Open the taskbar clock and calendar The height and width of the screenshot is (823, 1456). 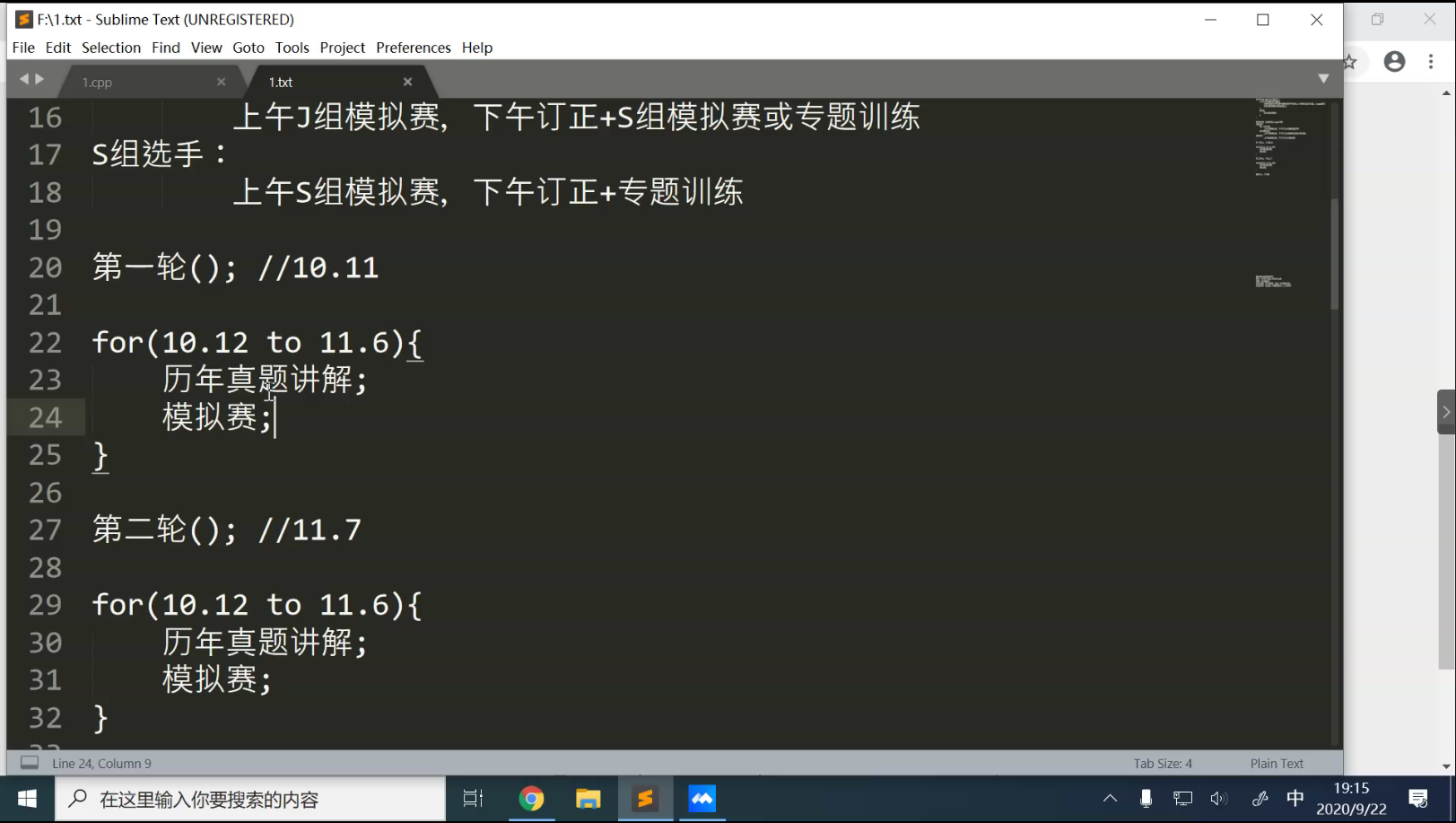click(x=1351, y=799)
